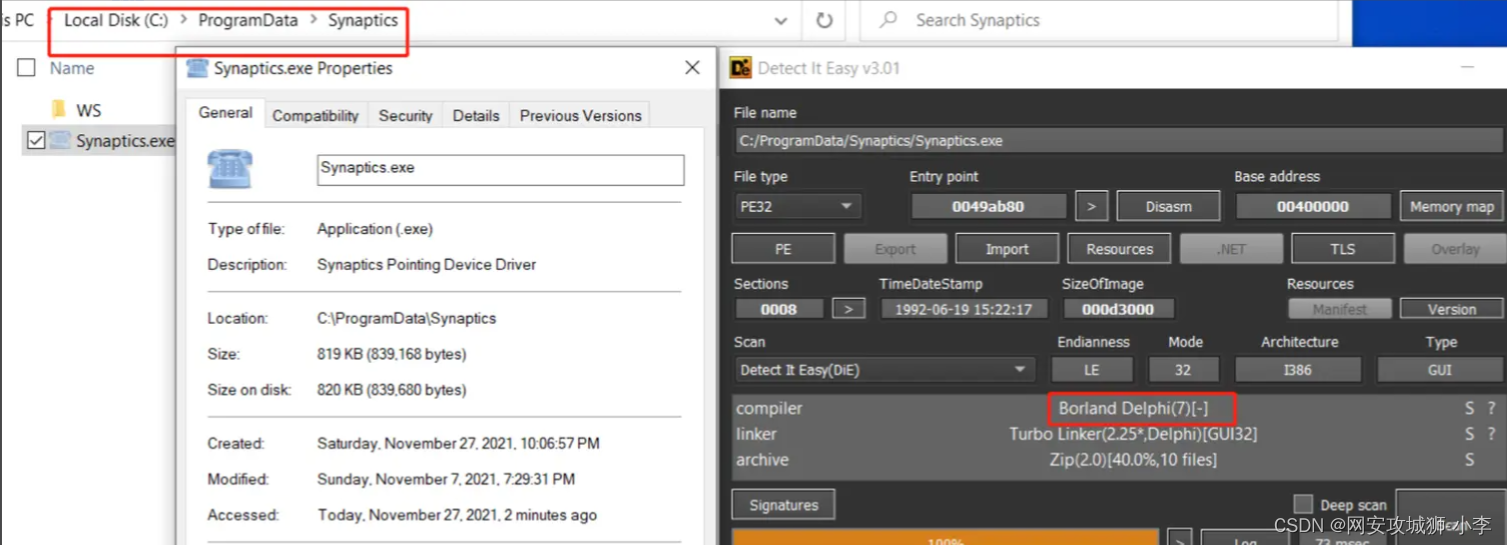
Task: Open Disasm in Detect It Easy
Action: (1168, 206)
